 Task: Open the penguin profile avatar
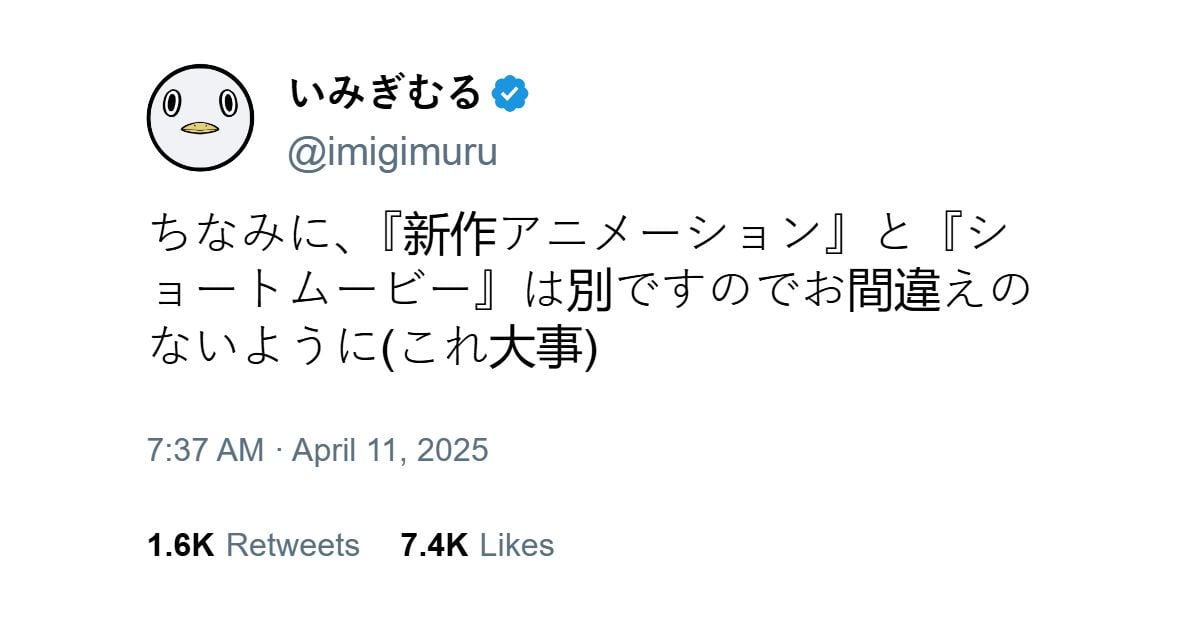(200, 118)
